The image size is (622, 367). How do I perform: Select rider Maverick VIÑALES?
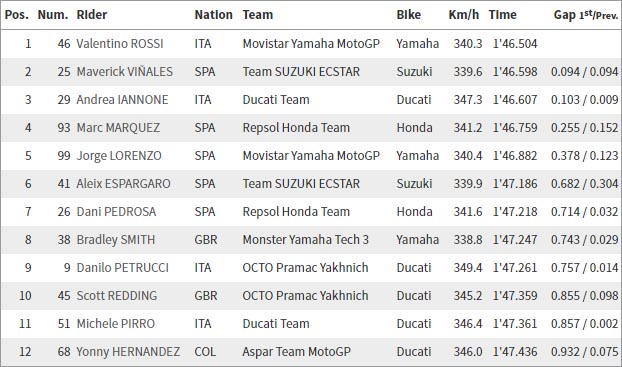(125, 71)
